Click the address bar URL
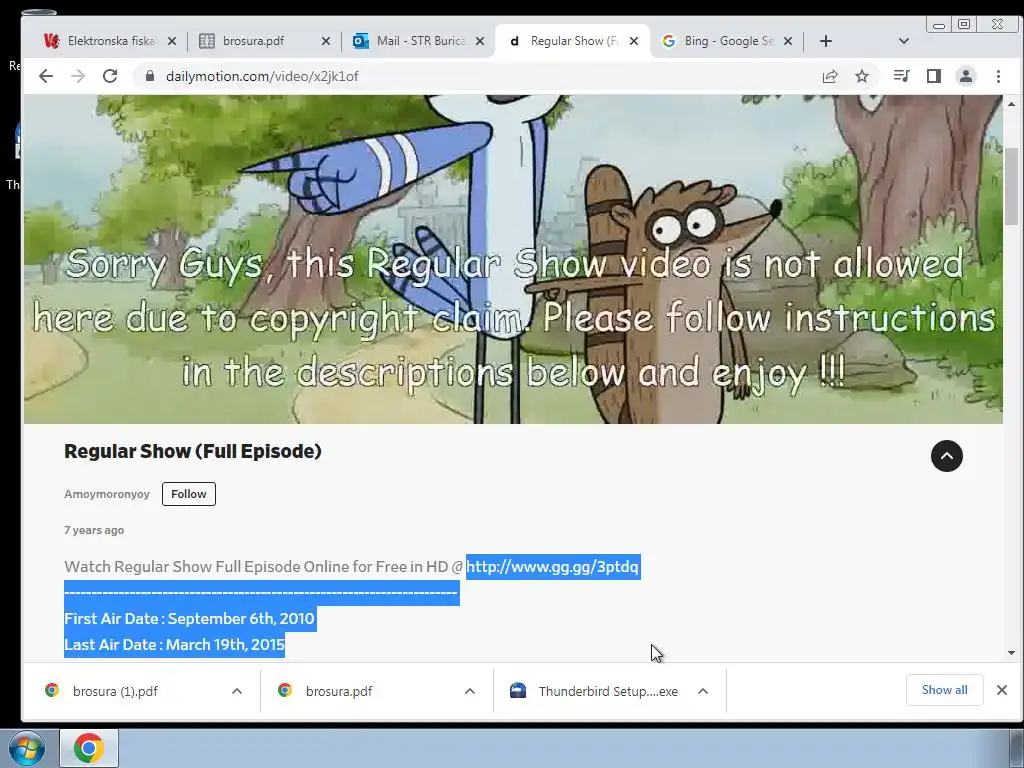The height and width of the screenshot is (768, 1024). pyautogui.click(x=262, y=76)
